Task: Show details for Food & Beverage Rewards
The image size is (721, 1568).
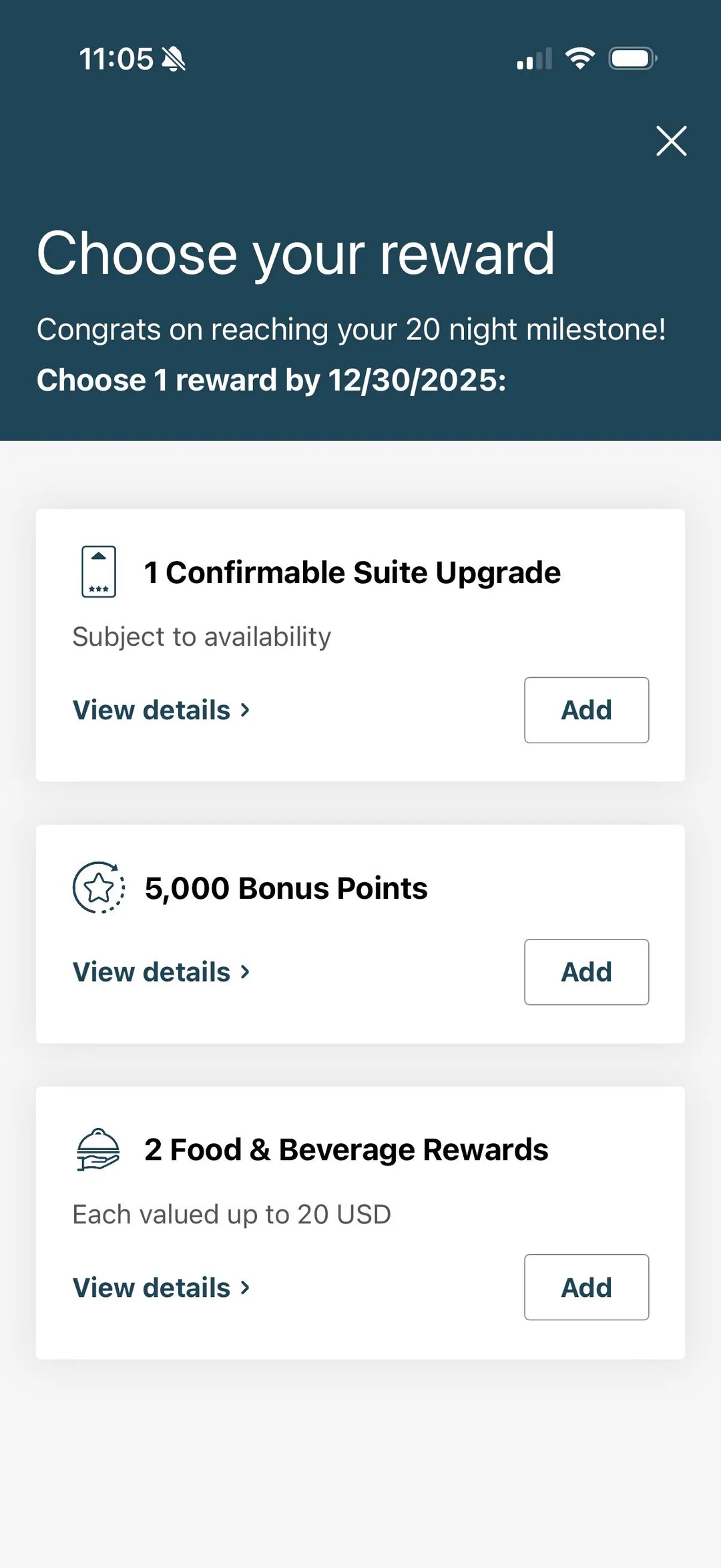Action: point(161,1288)
